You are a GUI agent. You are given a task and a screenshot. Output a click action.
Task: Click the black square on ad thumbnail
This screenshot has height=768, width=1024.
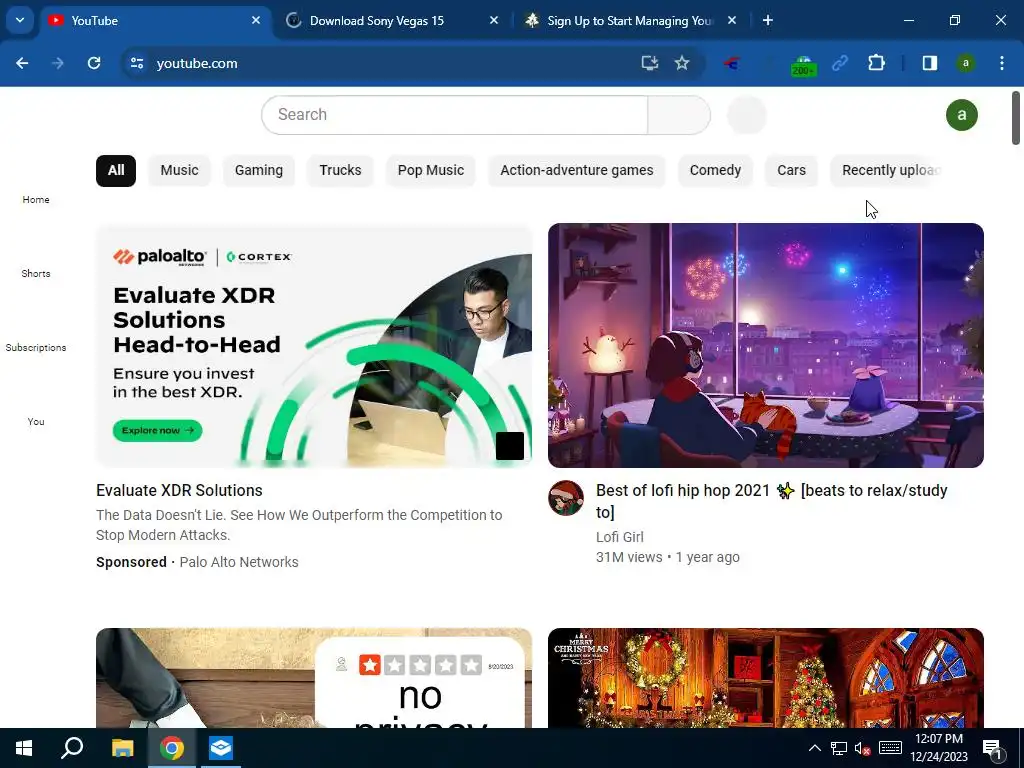pos(509,446)
